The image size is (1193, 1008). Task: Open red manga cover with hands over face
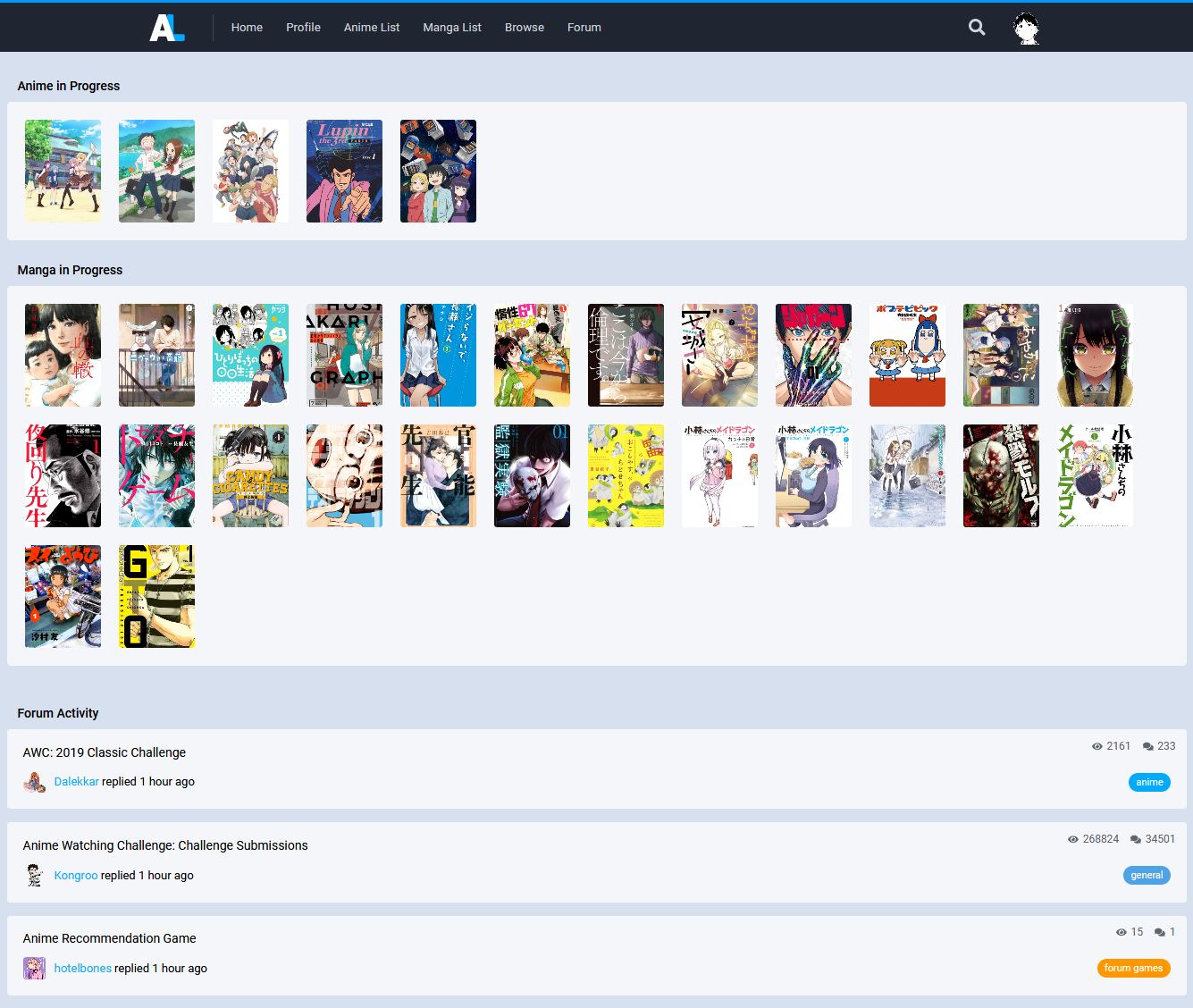click(x=813, y=355)
